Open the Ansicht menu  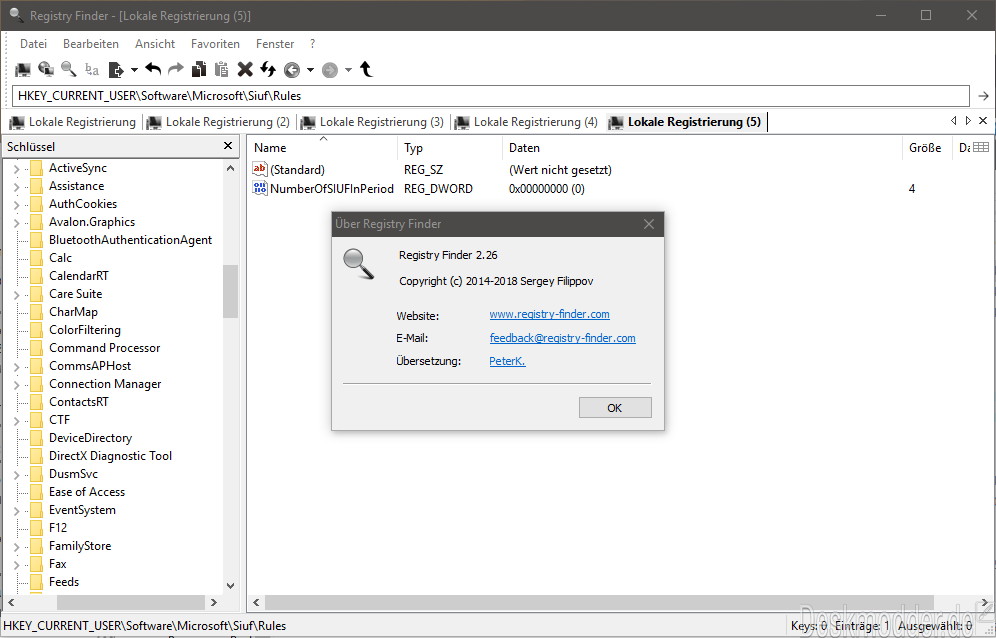[155, 44]
